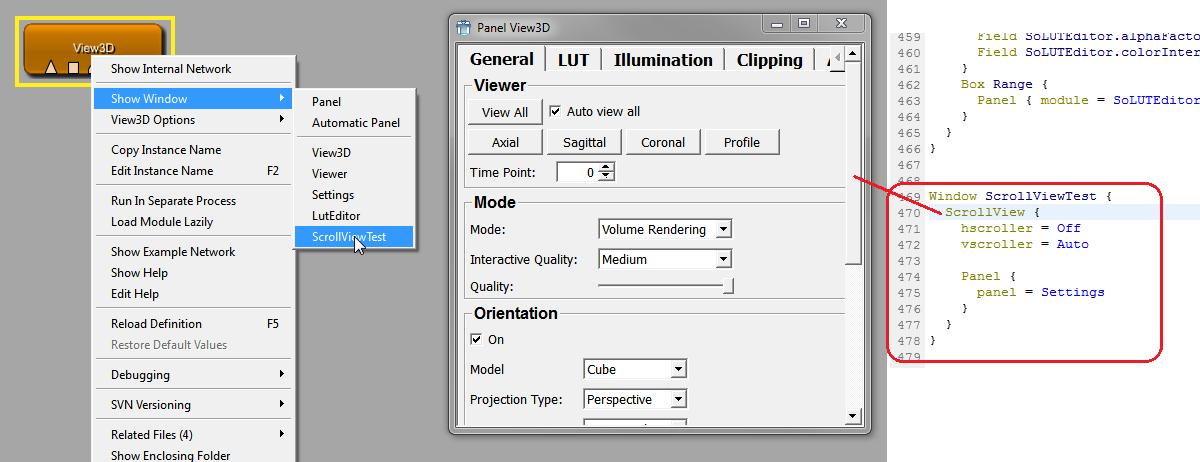Screen dimensions: 1200x462
Task: Click the Quality slider handle
Action: 728,287
